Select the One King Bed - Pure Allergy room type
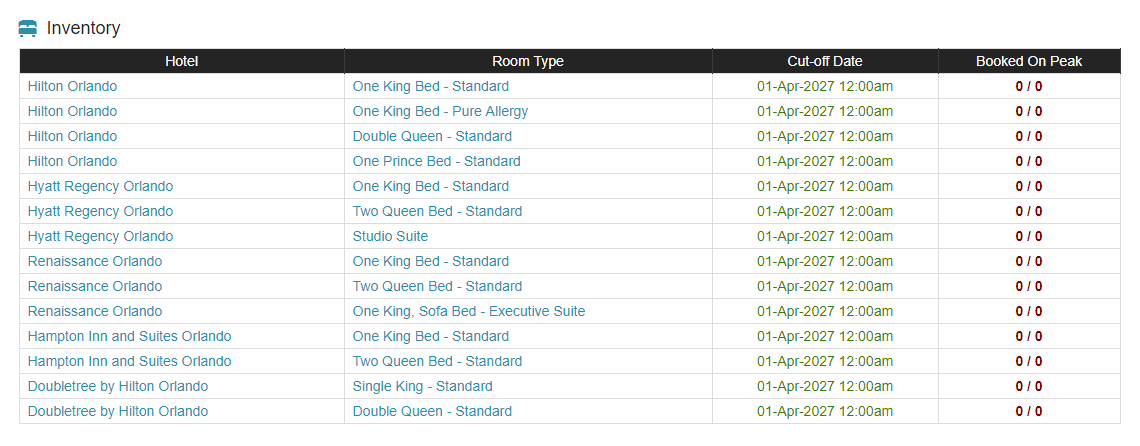This screenshot has width=1140, height=446. pos(440,111)
